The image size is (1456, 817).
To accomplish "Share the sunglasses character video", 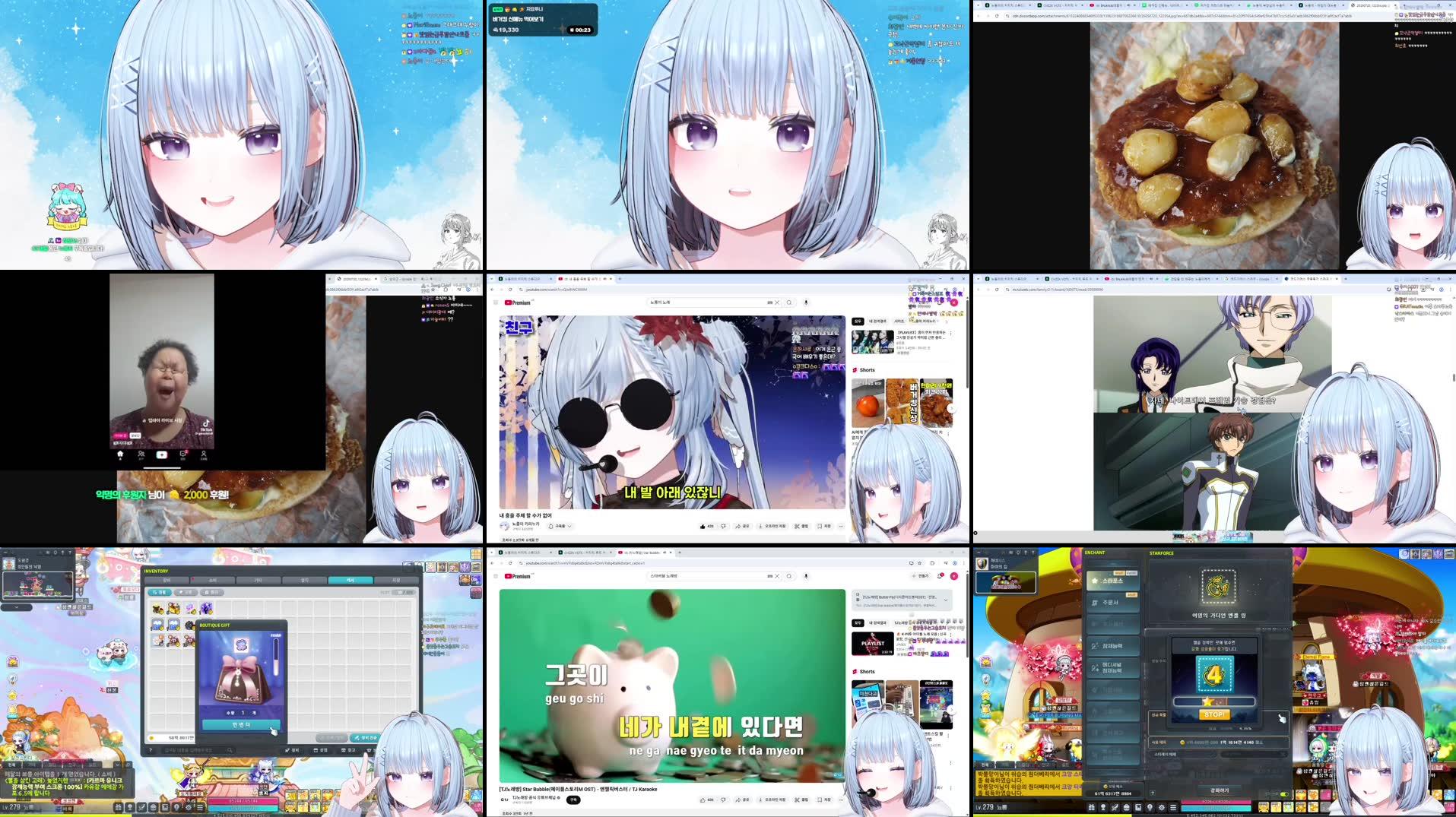I will [743, 526].
